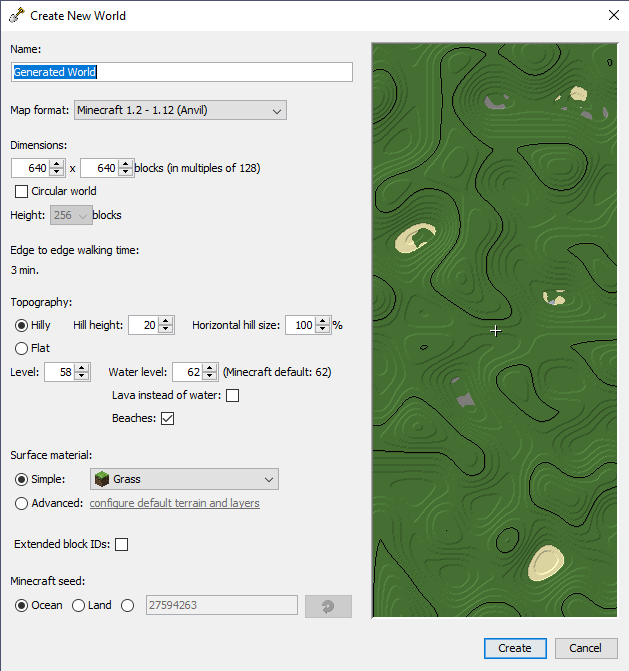Click the Water level number field
The image size is (629, 671).
187,372
